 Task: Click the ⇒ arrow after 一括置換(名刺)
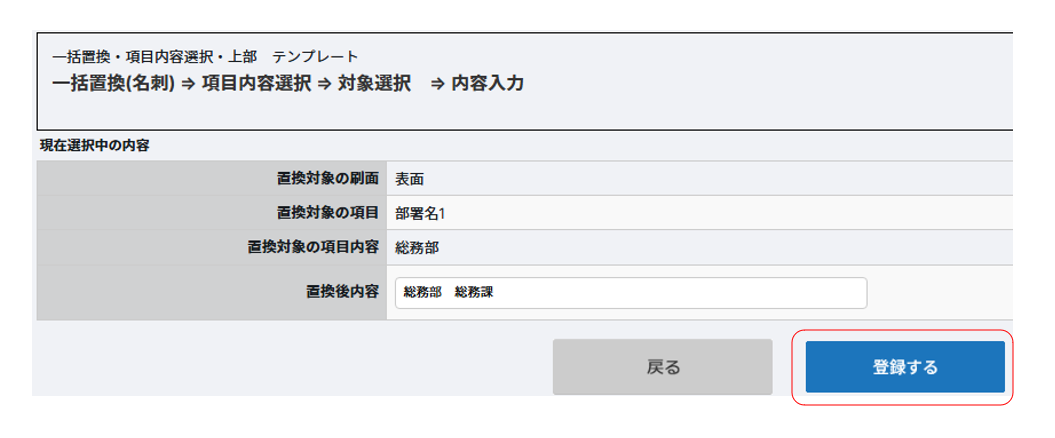tap(187, 83)
